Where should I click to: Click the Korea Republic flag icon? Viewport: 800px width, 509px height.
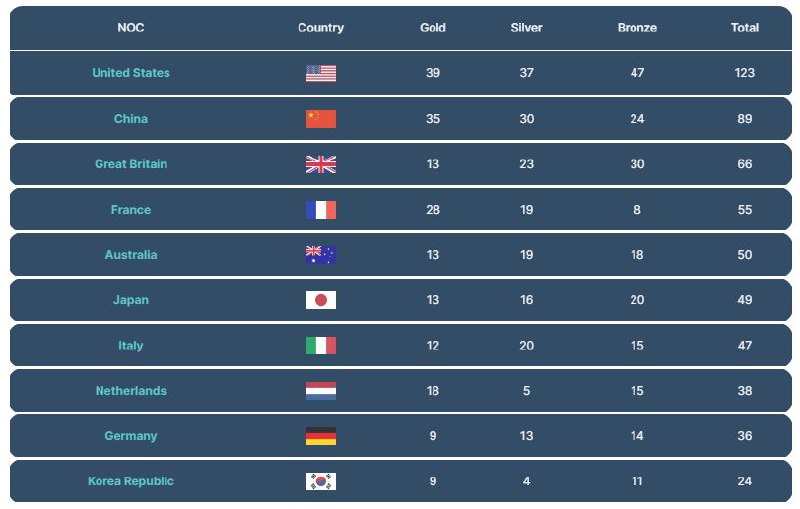(321, 481)
